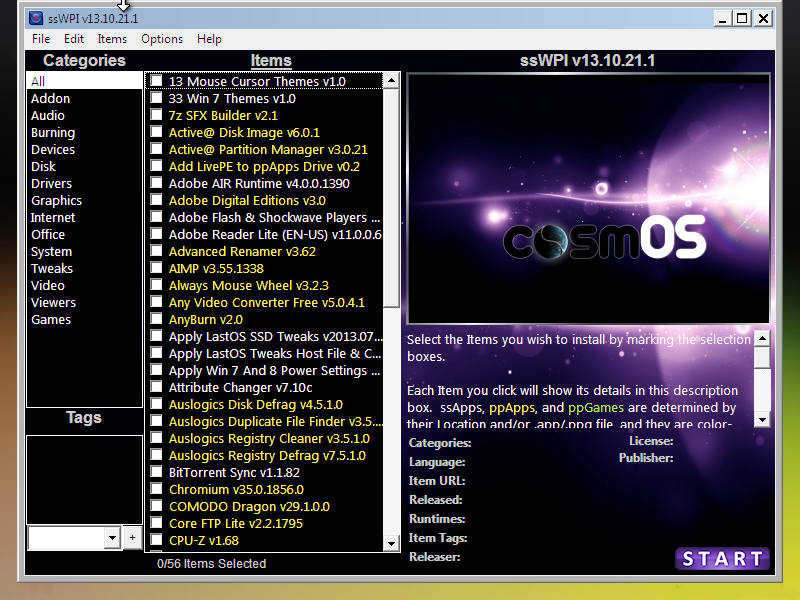Select the Active@ Disk Image checkbox
800x600 pixels.
156,132
